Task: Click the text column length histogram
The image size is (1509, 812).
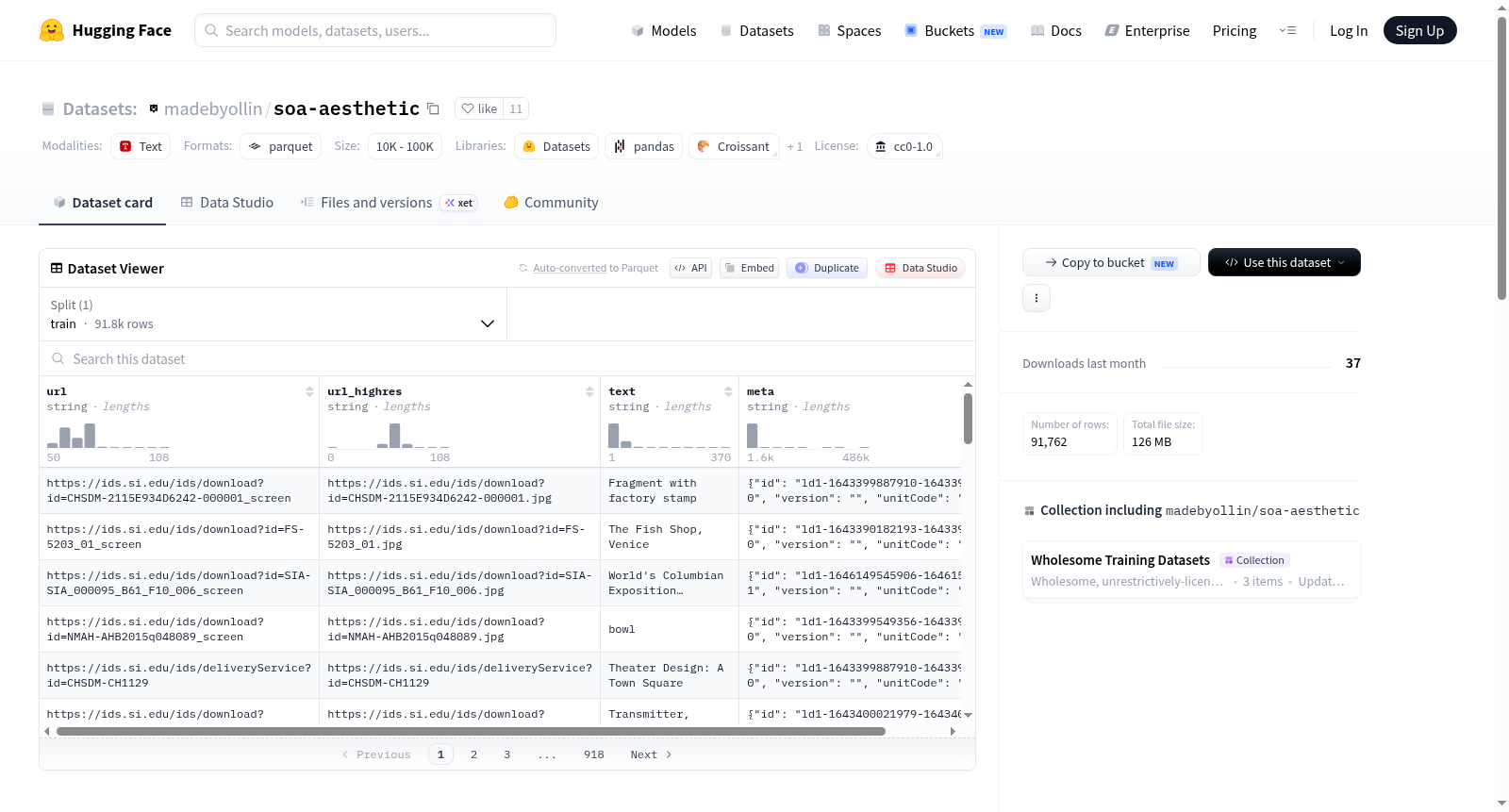Action: [x=670, y=435]
